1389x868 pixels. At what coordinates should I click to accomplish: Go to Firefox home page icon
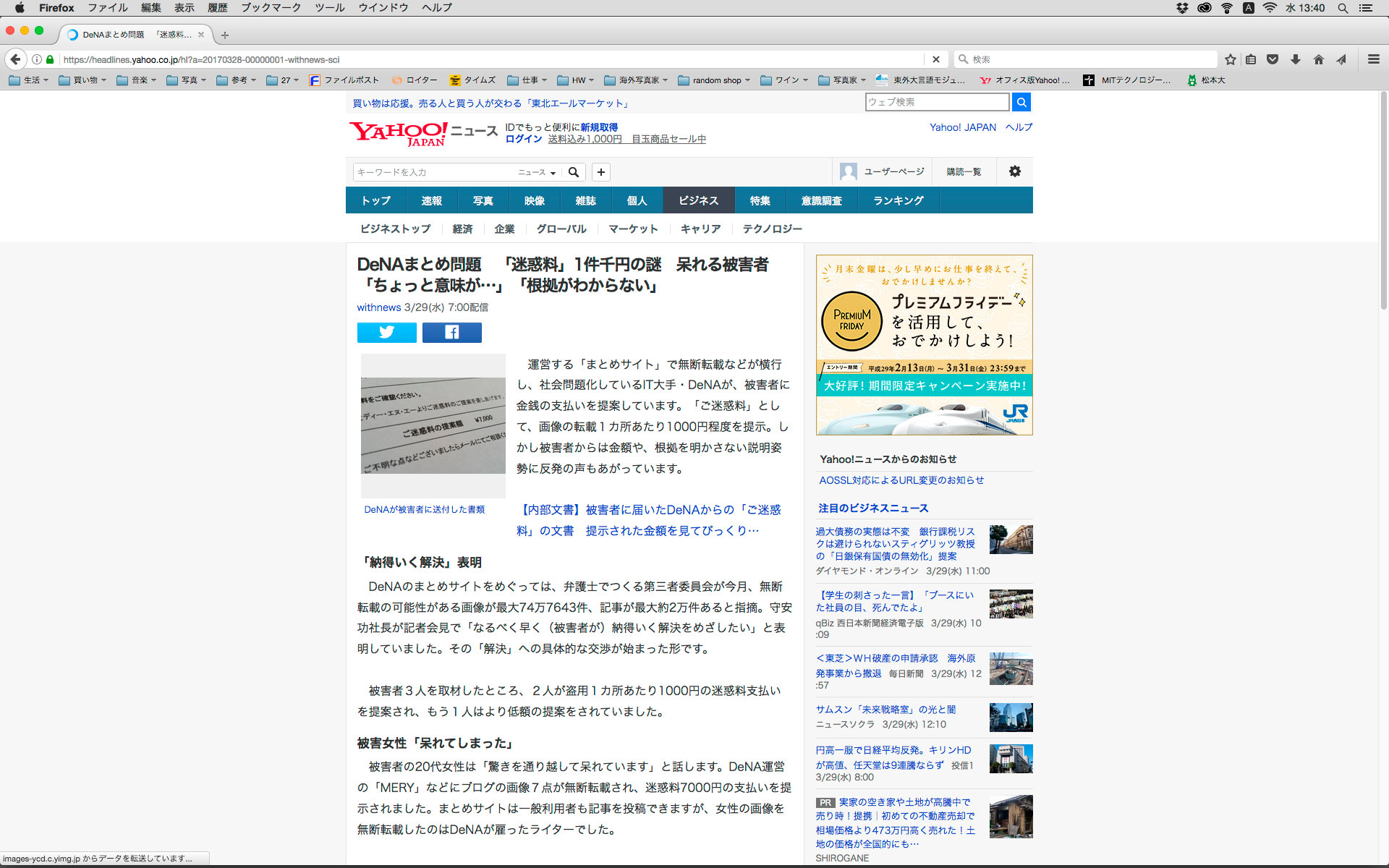pyautogui.click(x=1318, y=59)
